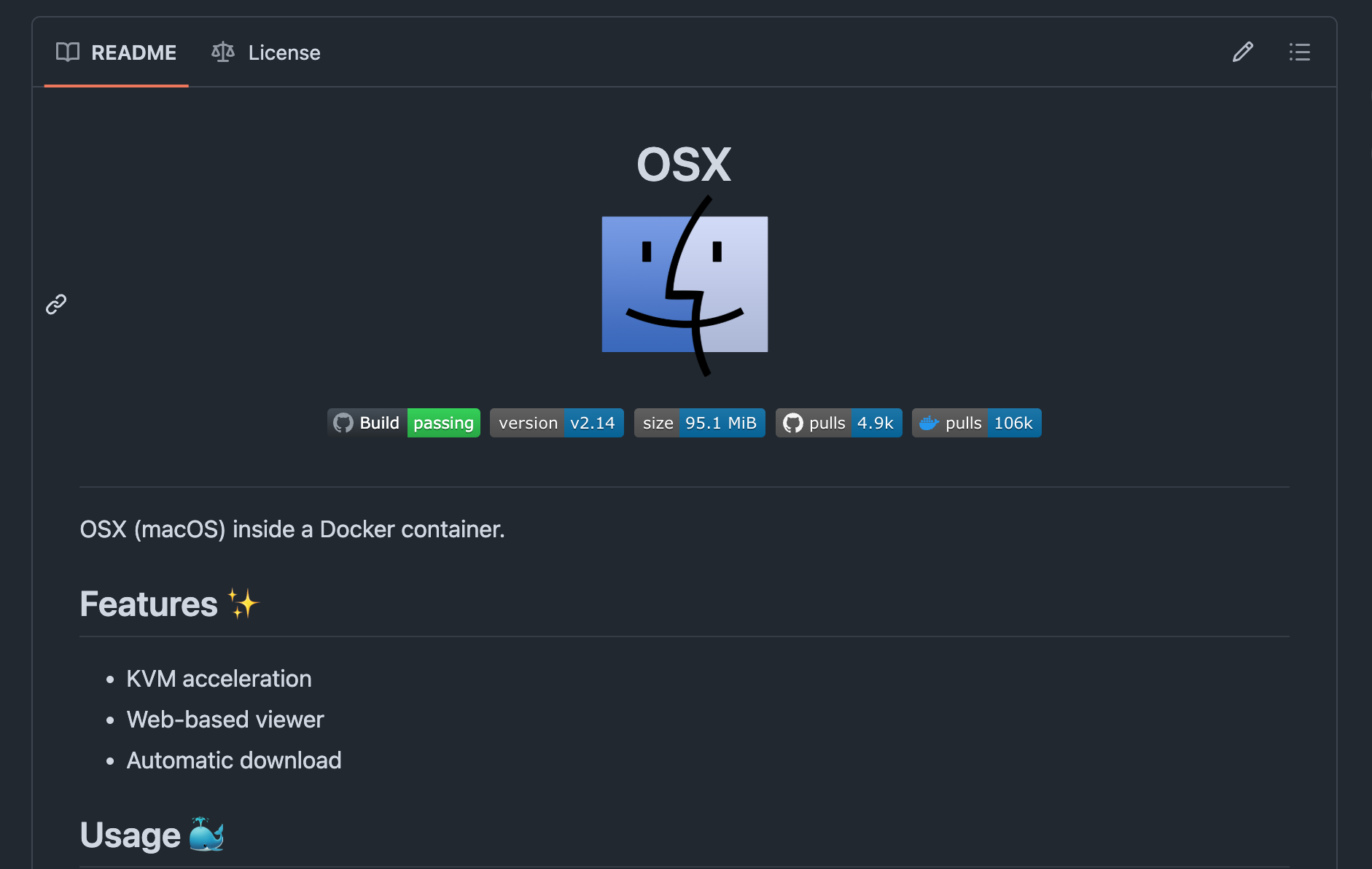Click the Finder face logo image
1372x869 pixels.
click(685, 285)
